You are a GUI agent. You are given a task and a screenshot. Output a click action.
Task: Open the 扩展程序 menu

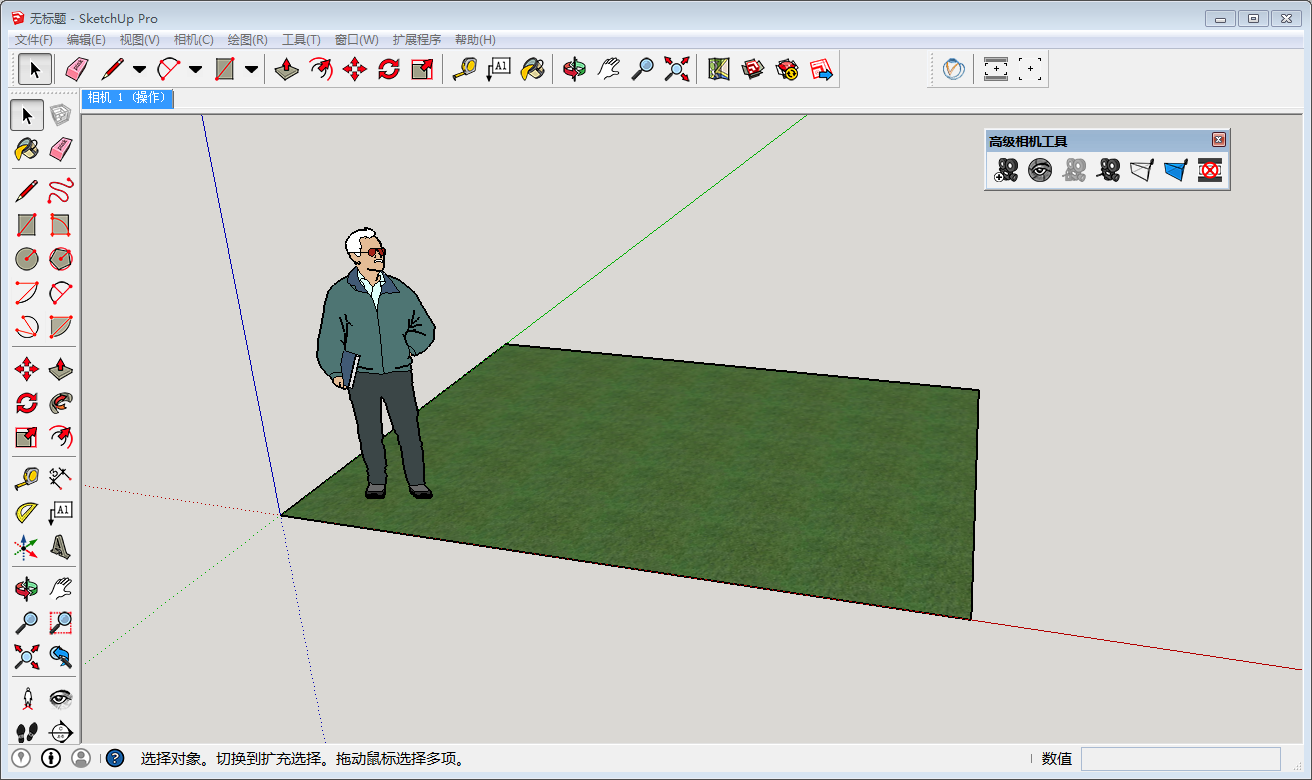point(416,40)
